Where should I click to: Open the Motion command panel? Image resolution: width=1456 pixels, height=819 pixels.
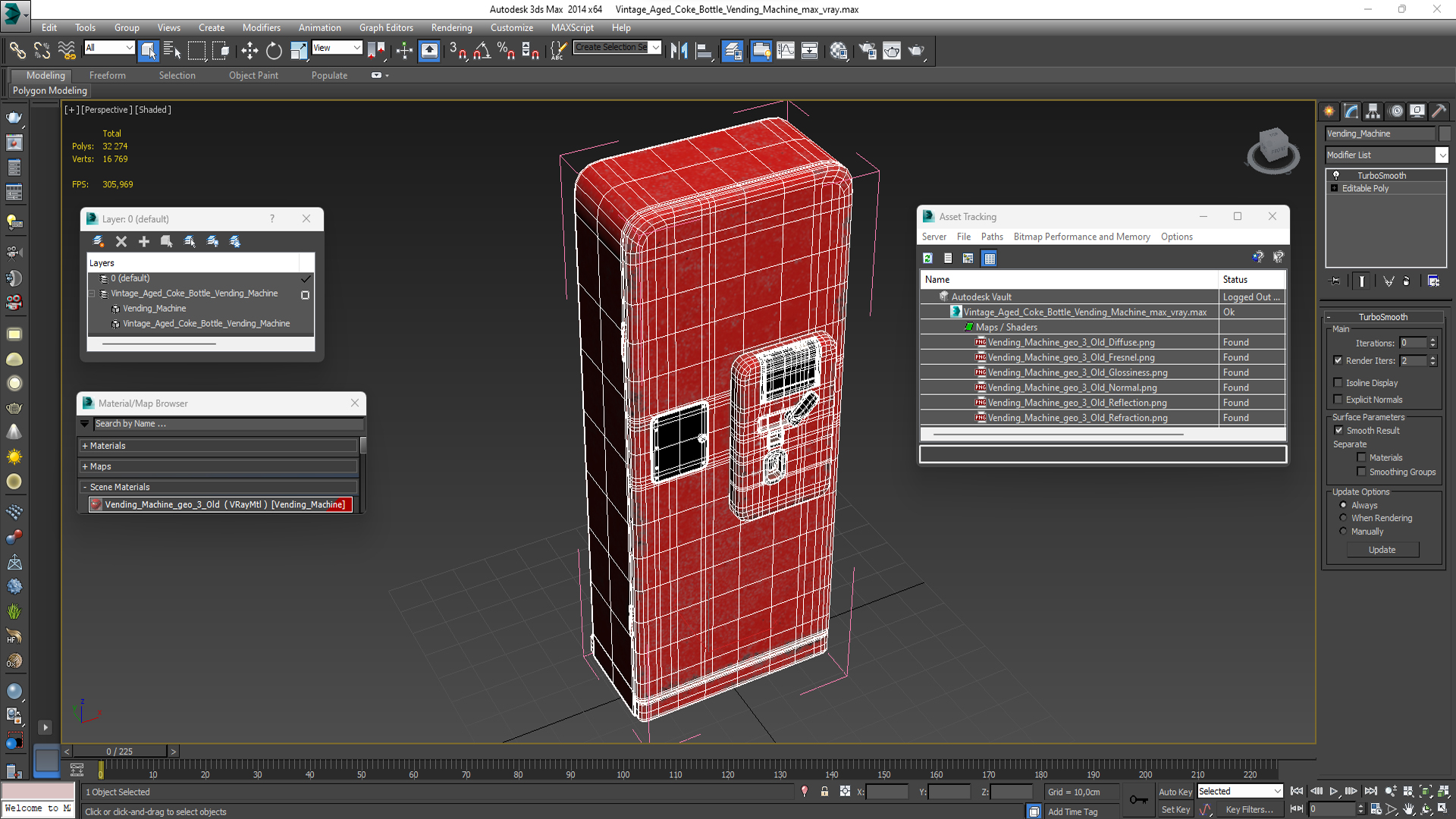click(x=1396, y=111)
